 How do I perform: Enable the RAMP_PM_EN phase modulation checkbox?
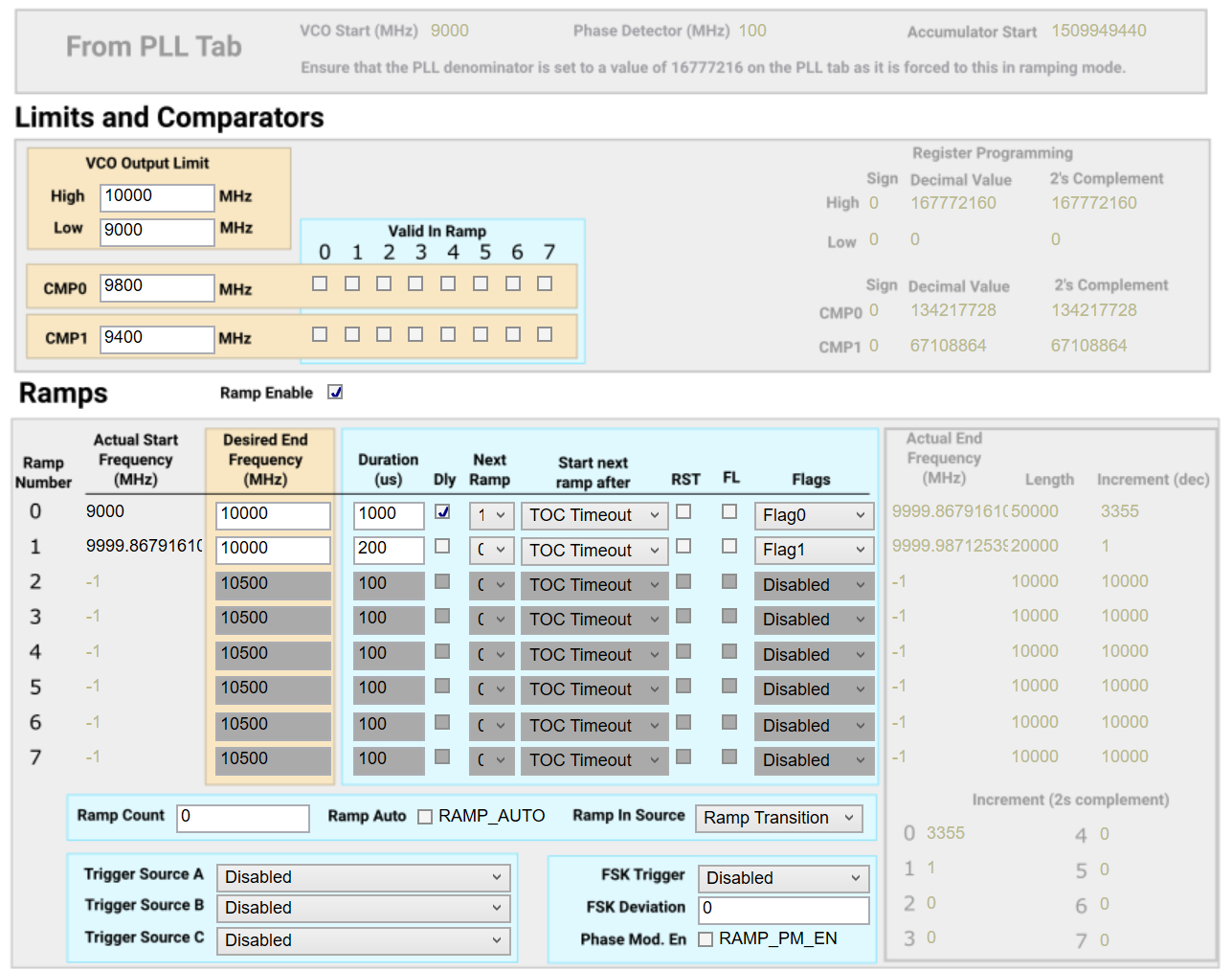coord(706,939)
